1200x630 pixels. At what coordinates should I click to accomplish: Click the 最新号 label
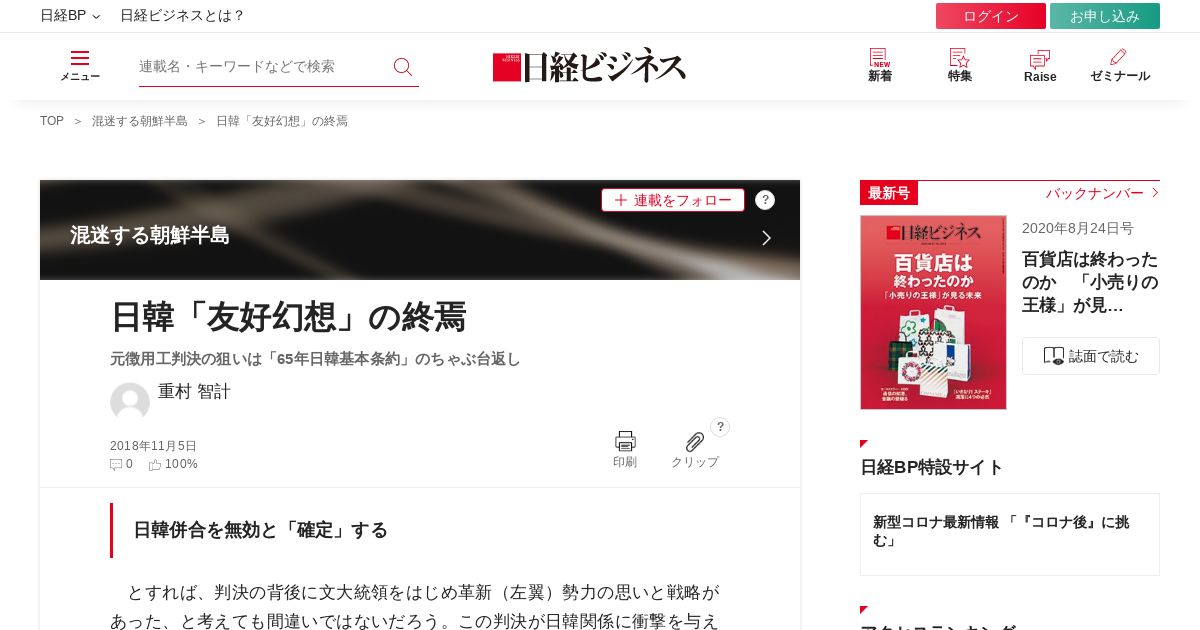click(x=889, y=193)
